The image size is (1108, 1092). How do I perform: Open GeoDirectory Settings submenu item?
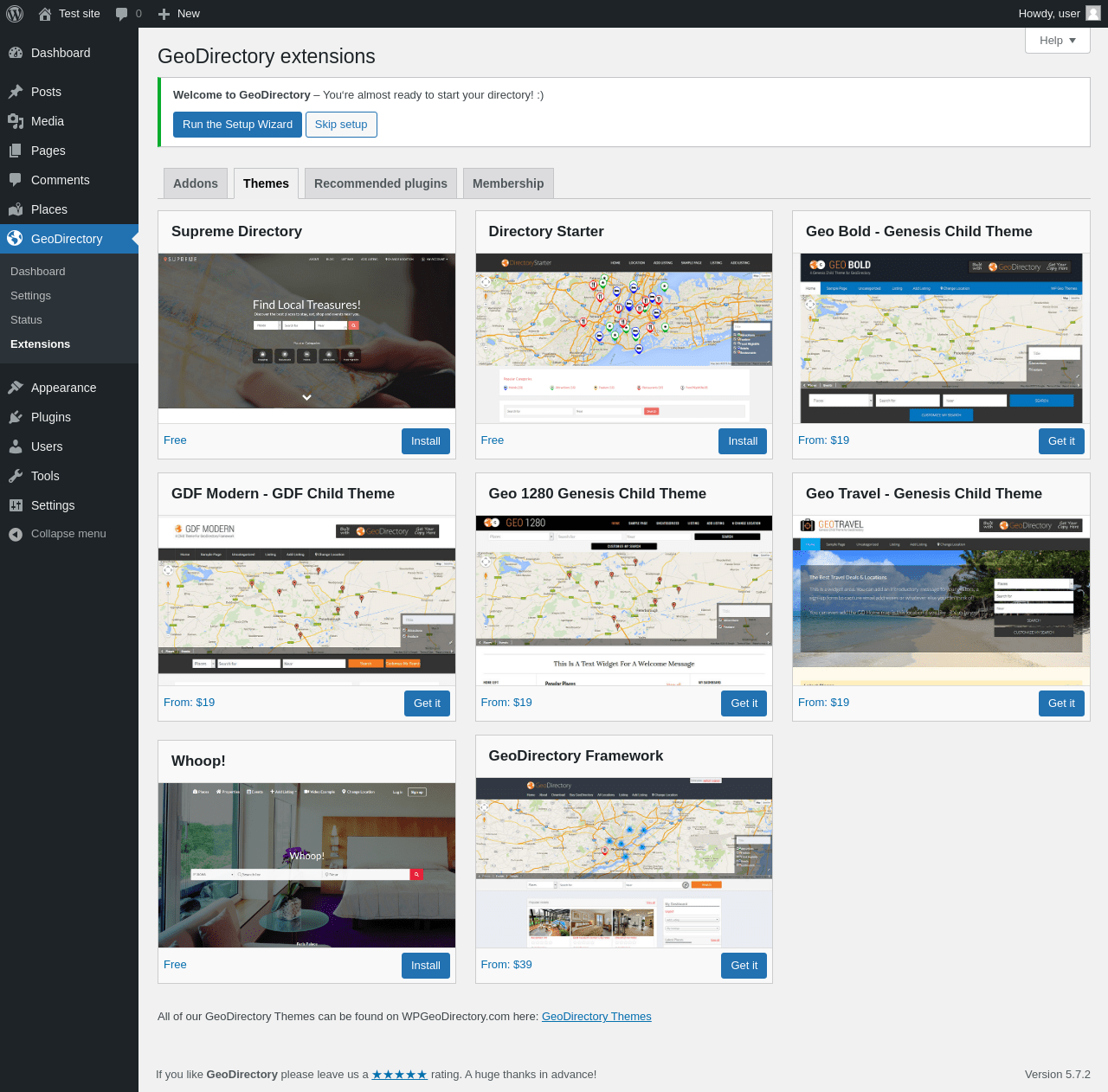[30, 296]
